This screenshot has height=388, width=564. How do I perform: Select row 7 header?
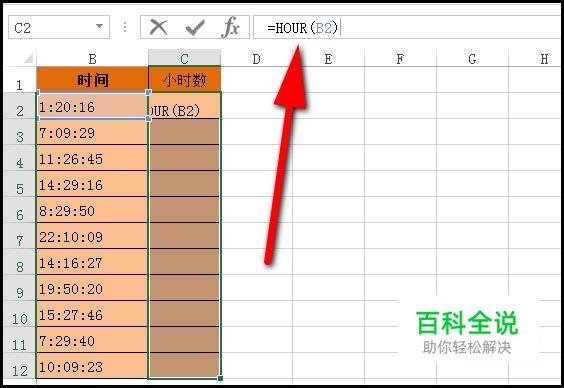(x=19, y=236)
